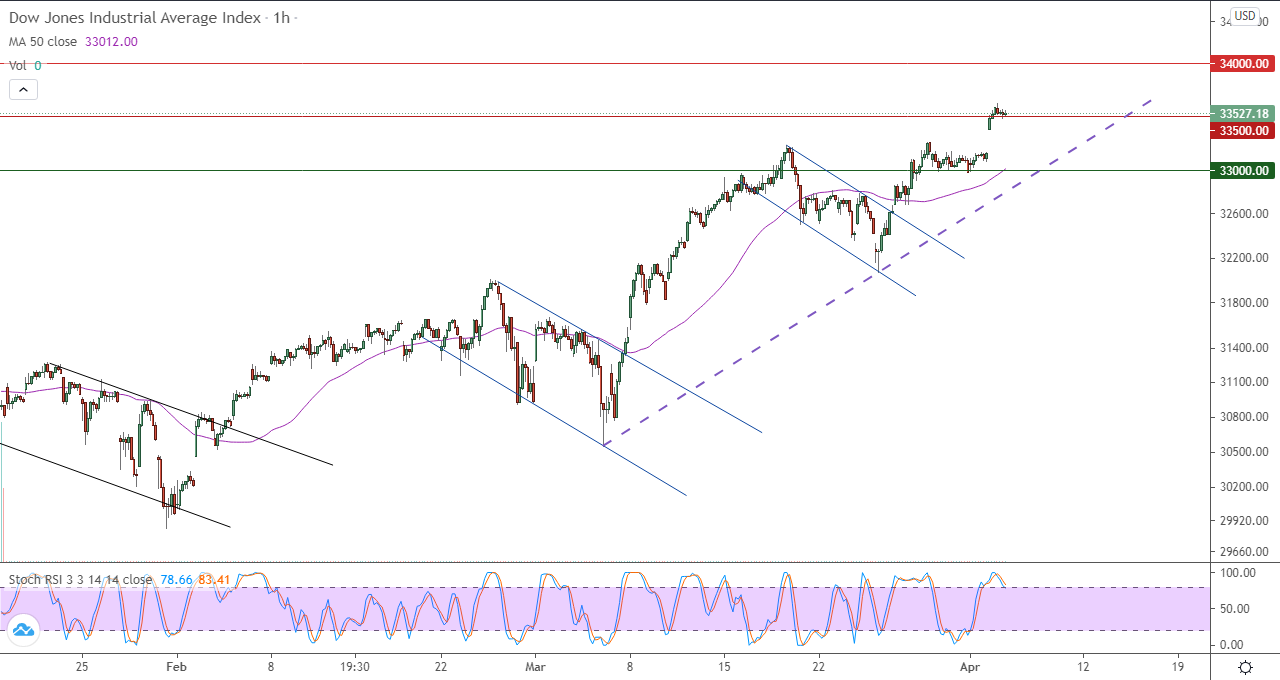Image resolution: width=1280 pixels, height=680 pixels.
Task: Click the 1h timeframe label in the title
Action: [x=282, y=18]
